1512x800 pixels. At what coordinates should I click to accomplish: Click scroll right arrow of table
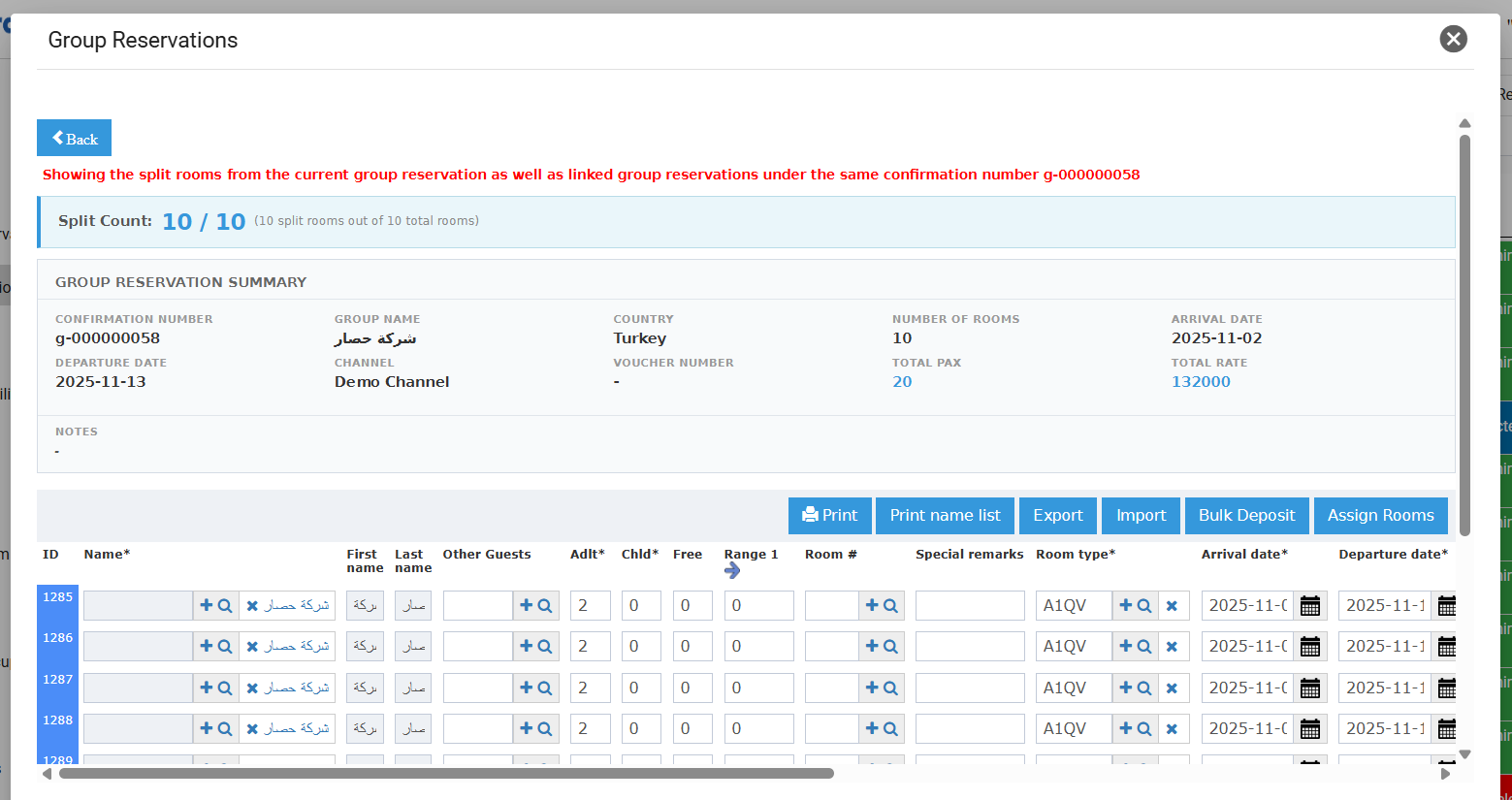pyautogui.click(x=1445, y=774)
